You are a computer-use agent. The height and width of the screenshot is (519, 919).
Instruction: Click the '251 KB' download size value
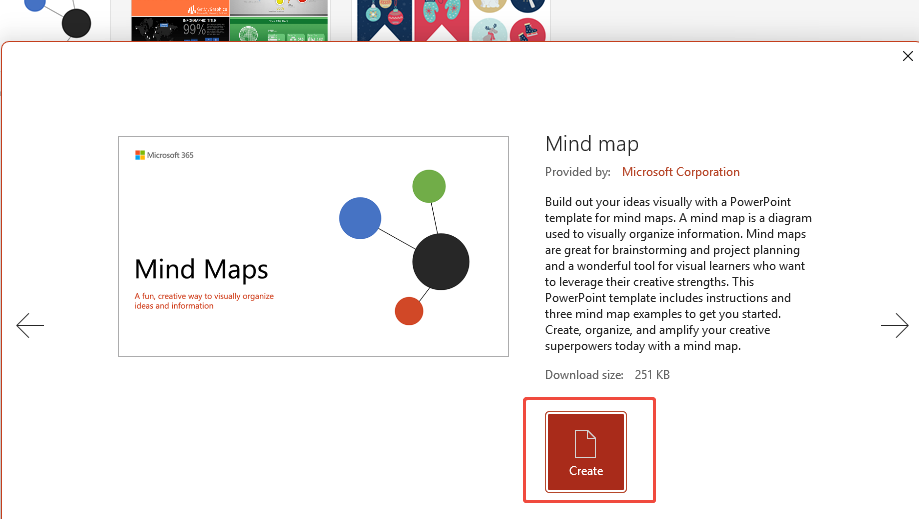(x=652, y=375)
